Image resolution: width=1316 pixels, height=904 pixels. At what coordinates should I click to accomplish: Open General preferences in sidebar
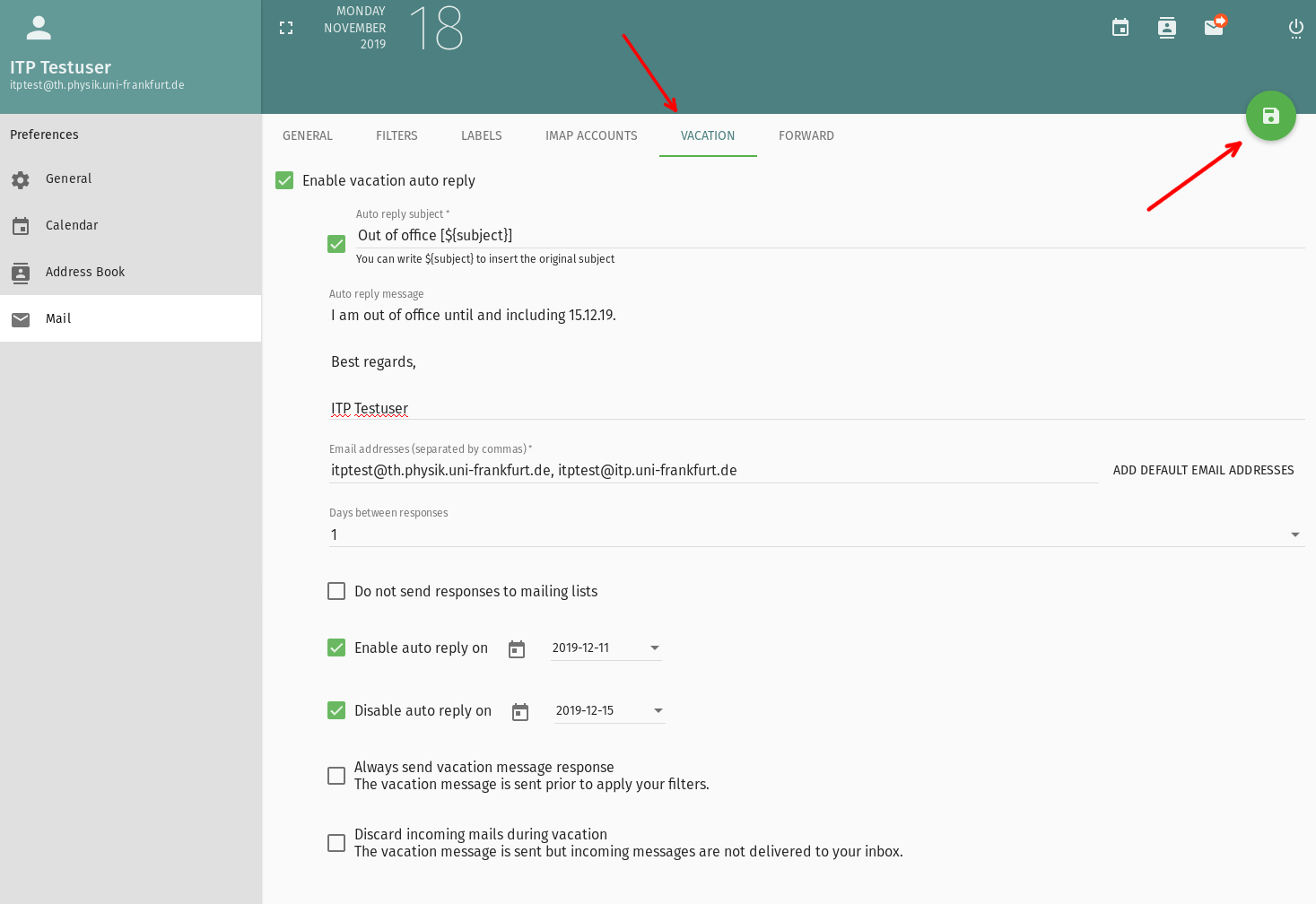69,178
